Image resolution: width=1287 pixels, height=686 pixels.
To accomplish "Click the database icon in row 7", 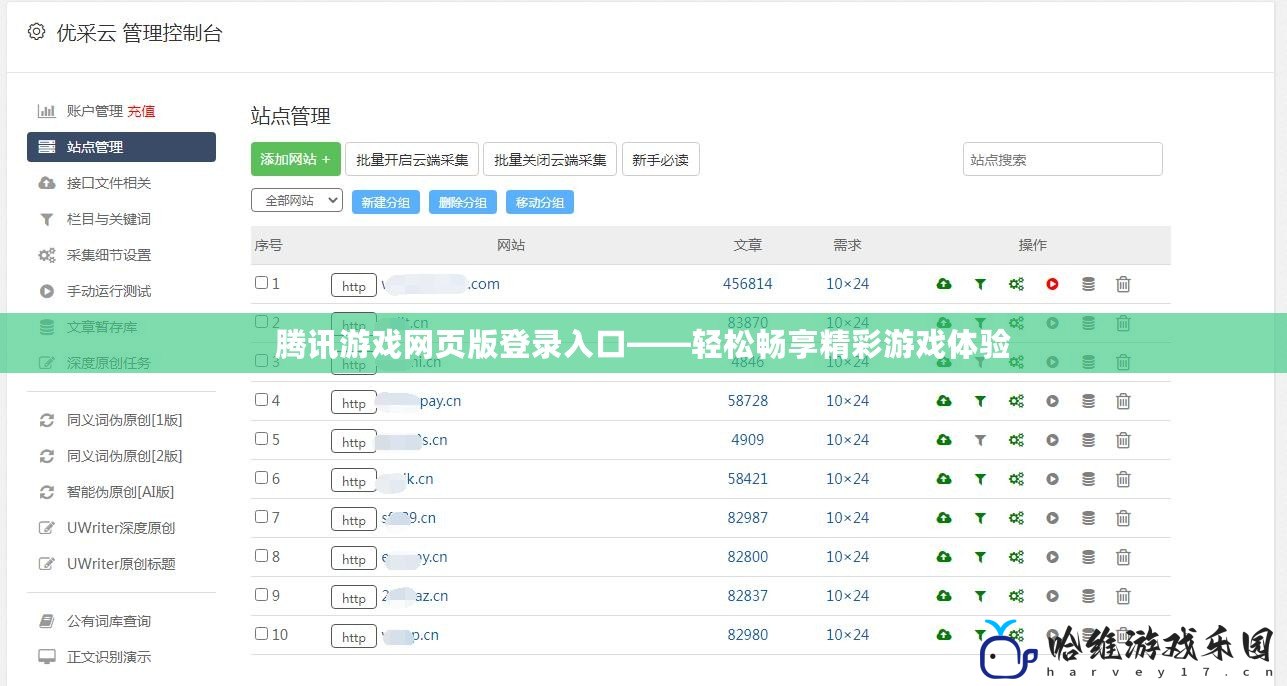I will [x=1088, y=518].
